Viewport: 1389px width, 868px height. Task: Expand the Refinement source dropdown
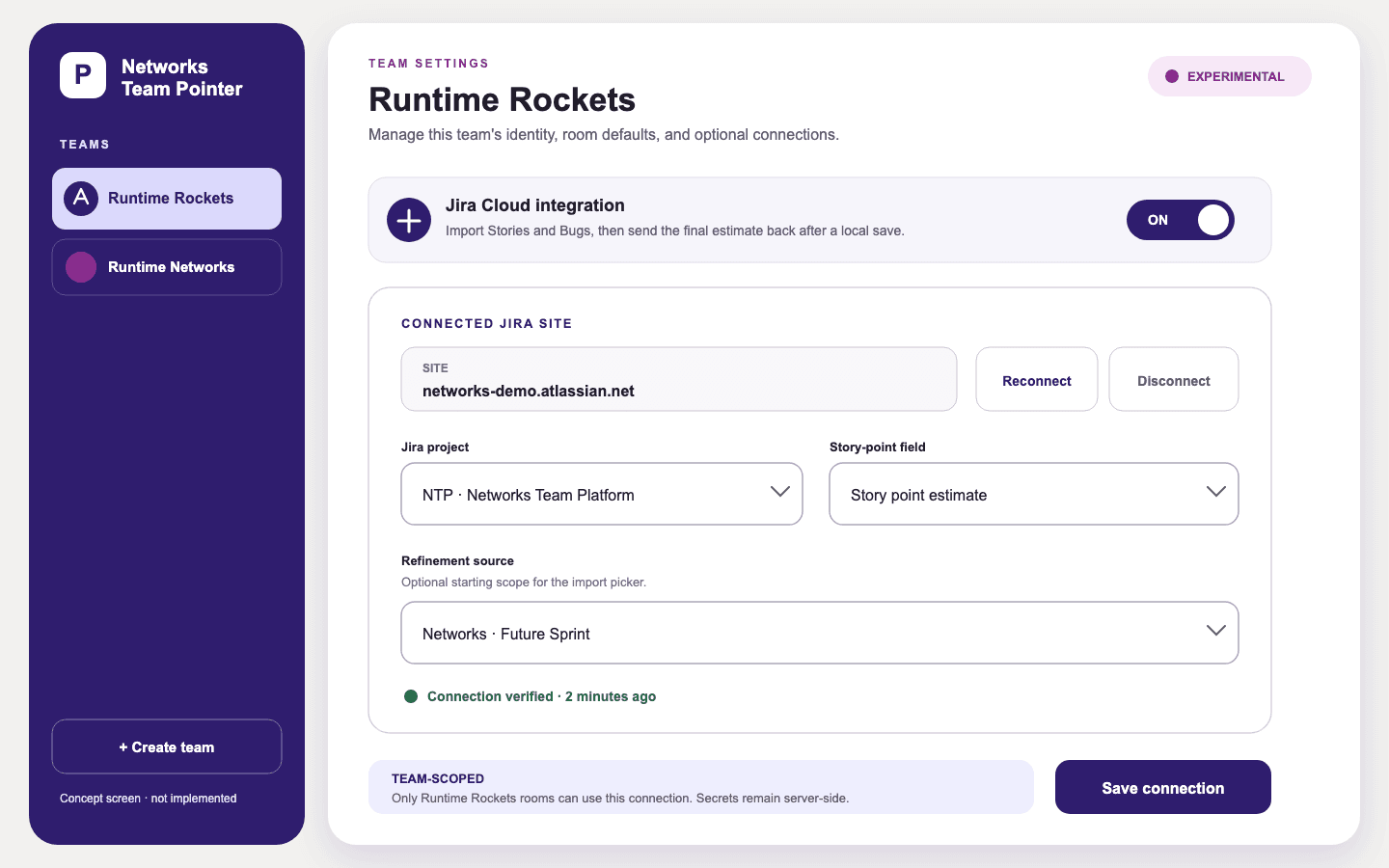pyautogui.click(x=820, y=633)
